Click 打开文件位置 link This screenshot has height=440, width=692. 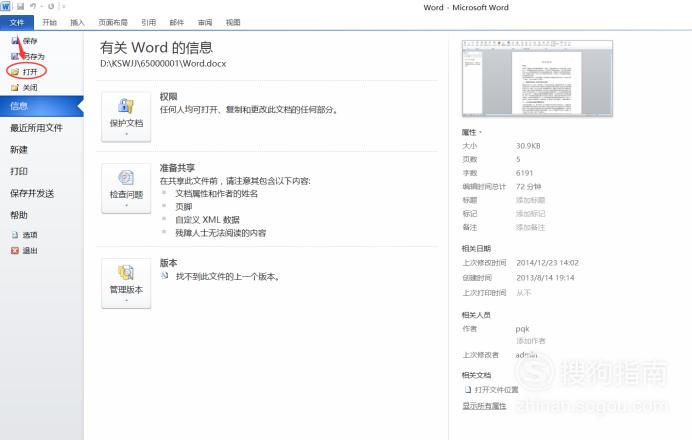[492, 390]
